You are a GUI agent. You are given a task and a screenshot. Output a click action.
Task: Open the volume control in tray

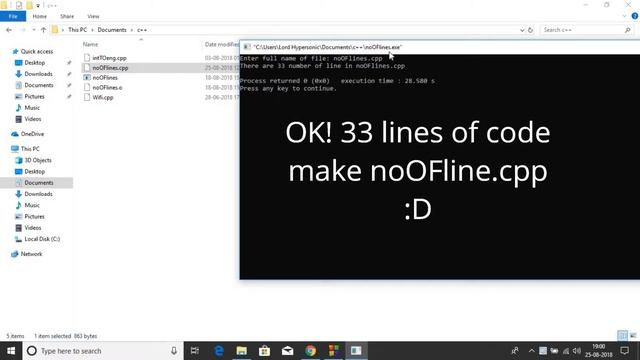click(x=577, y=351)
